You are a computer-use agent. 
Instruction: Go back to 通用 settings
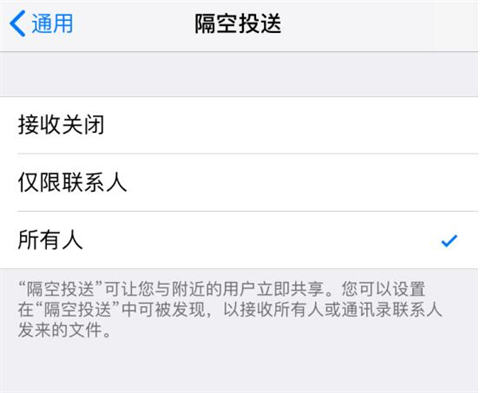click(41, 23)
